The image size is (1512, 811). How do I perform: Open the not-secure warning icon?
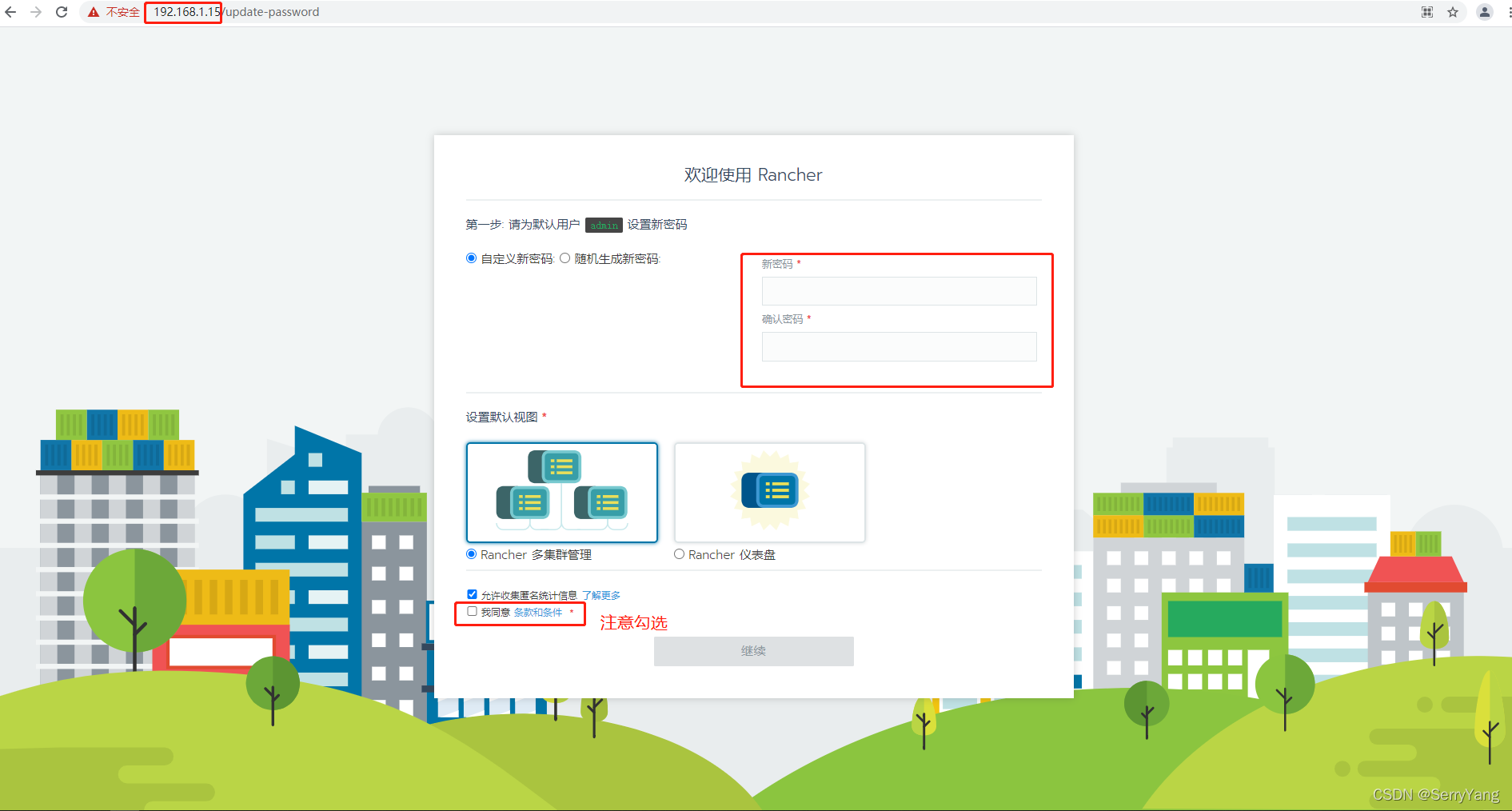point(94,12)
